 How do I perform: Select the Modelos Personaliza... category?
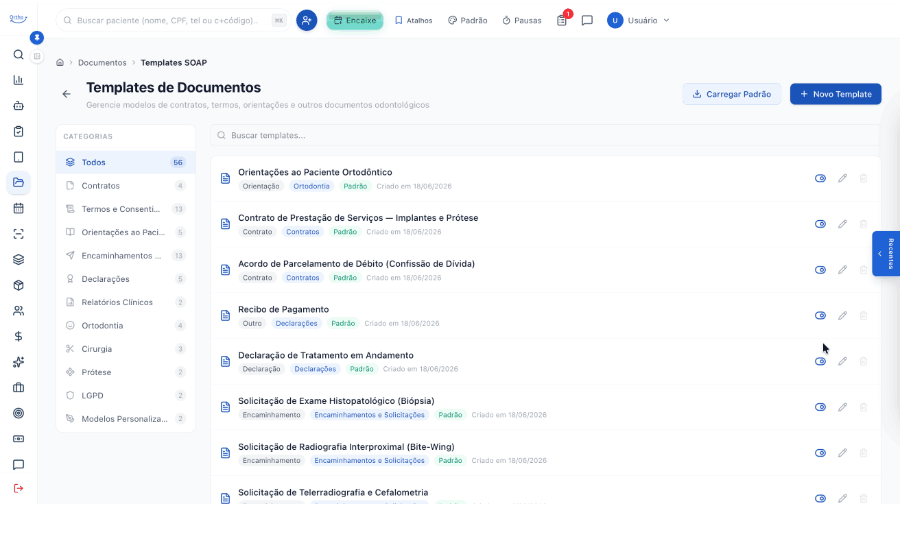click(x=126, y=419)
